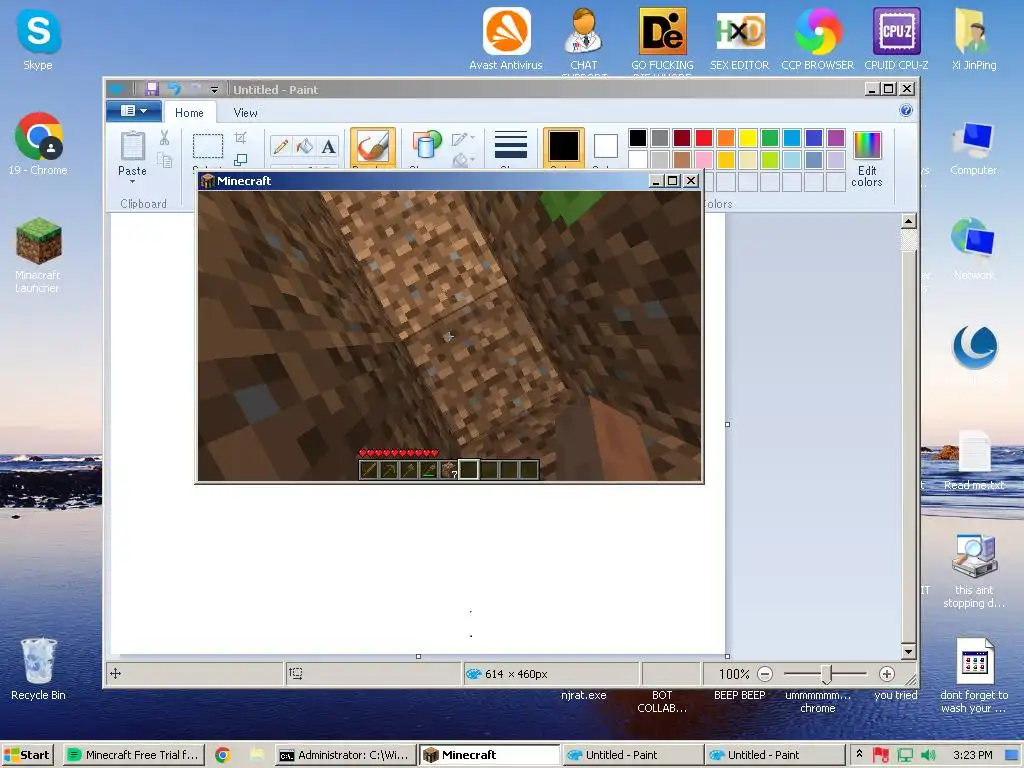This screenshot has height=768, width=1024.
Task: Open the Paint file menu button
Action: pos(134,111)
